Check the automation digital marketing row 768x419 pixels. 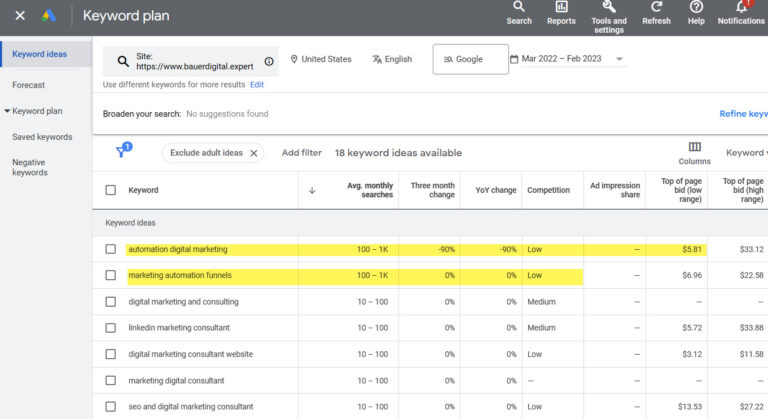click(111, 249)
